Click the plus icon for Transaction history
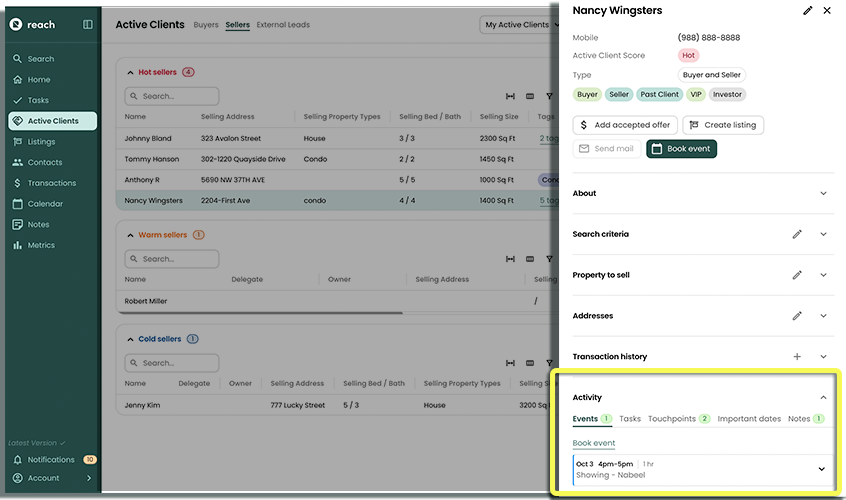This screenshot has width=846, height=500. coord(797,356)
